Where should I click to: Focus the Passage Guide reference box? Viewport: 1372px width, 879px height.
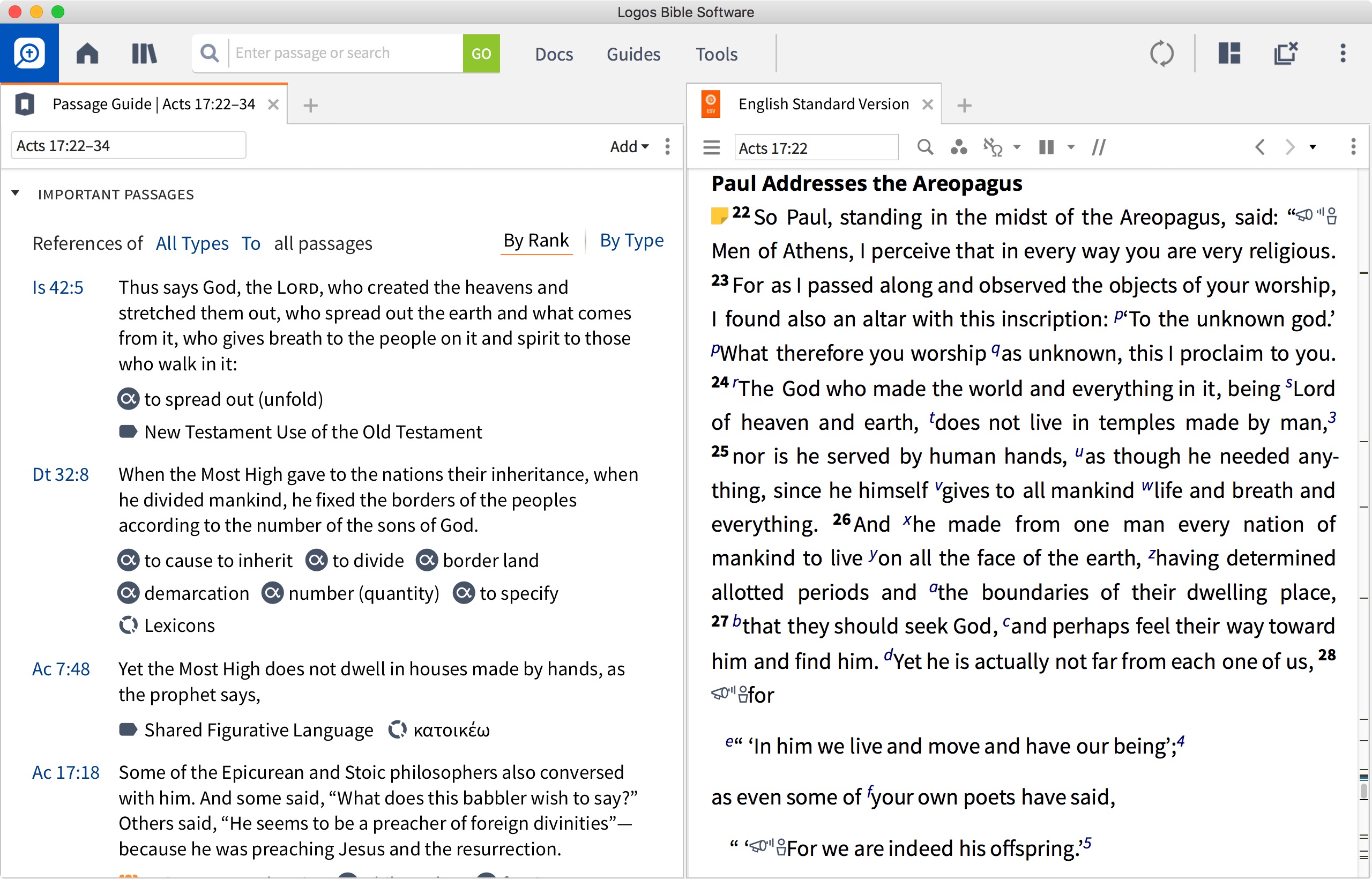[129, 146]
